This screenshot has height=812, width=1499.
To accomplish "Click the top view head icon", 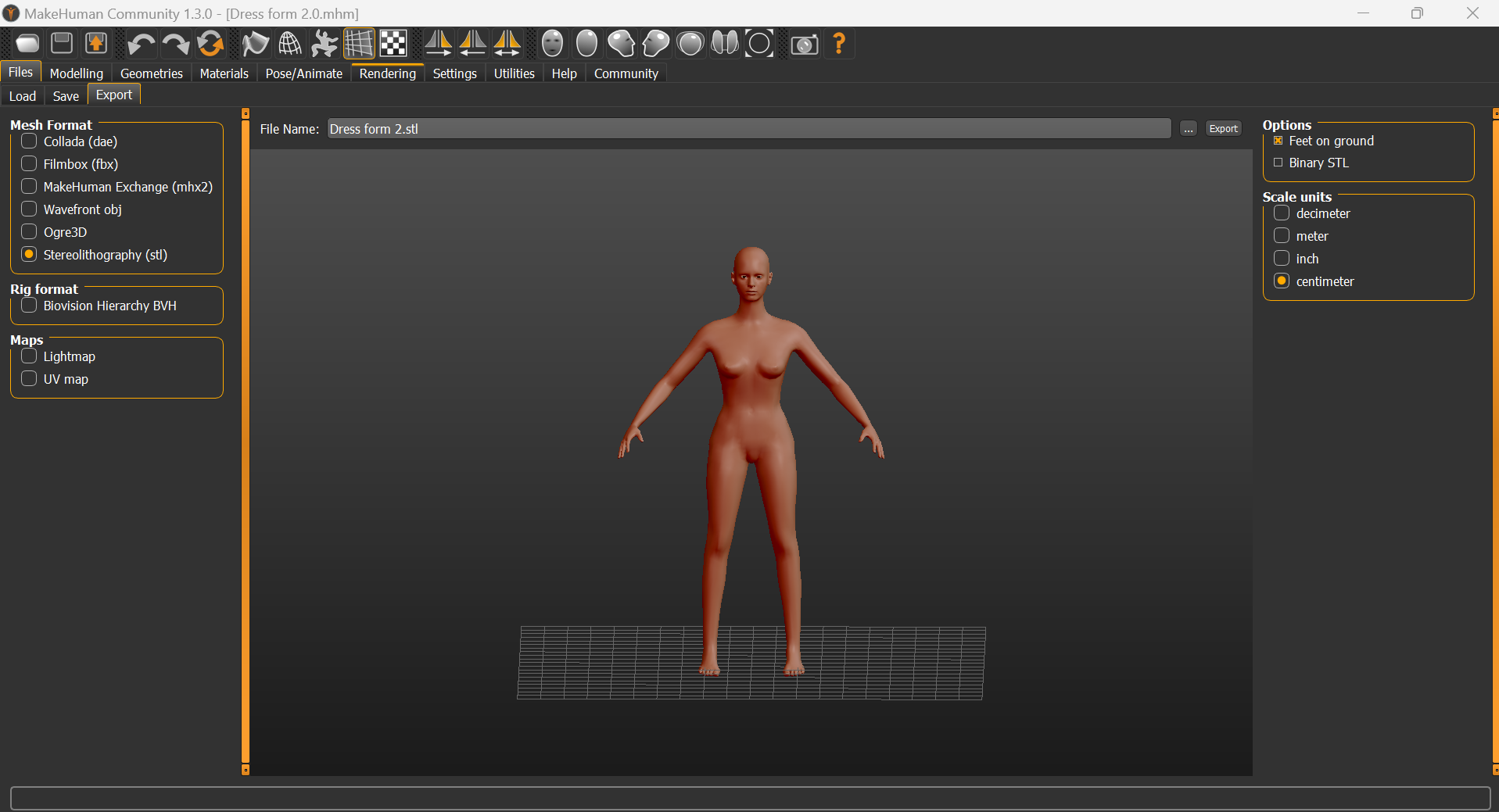I will tap(690, 44).
